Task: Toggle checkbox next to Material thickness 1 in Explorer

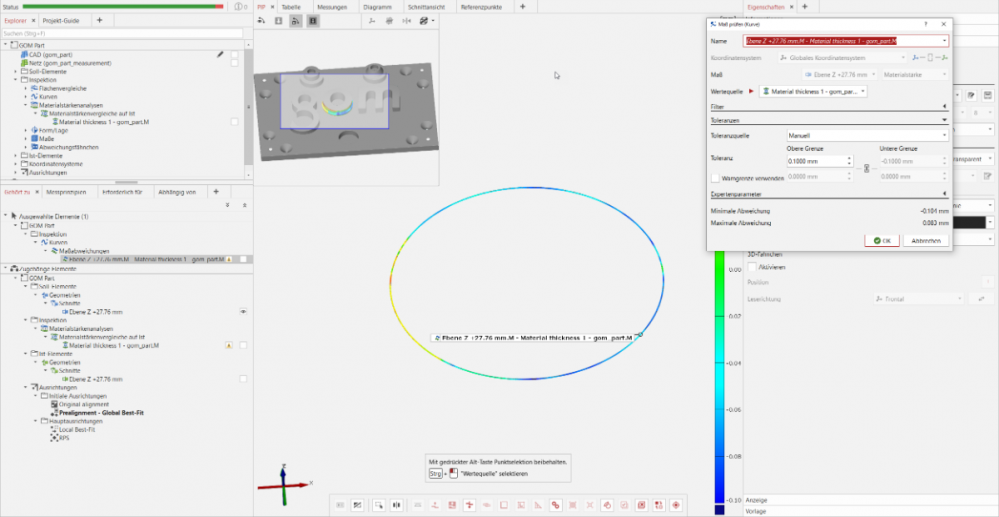Action: pyautogui.click(x=233, y=121)
